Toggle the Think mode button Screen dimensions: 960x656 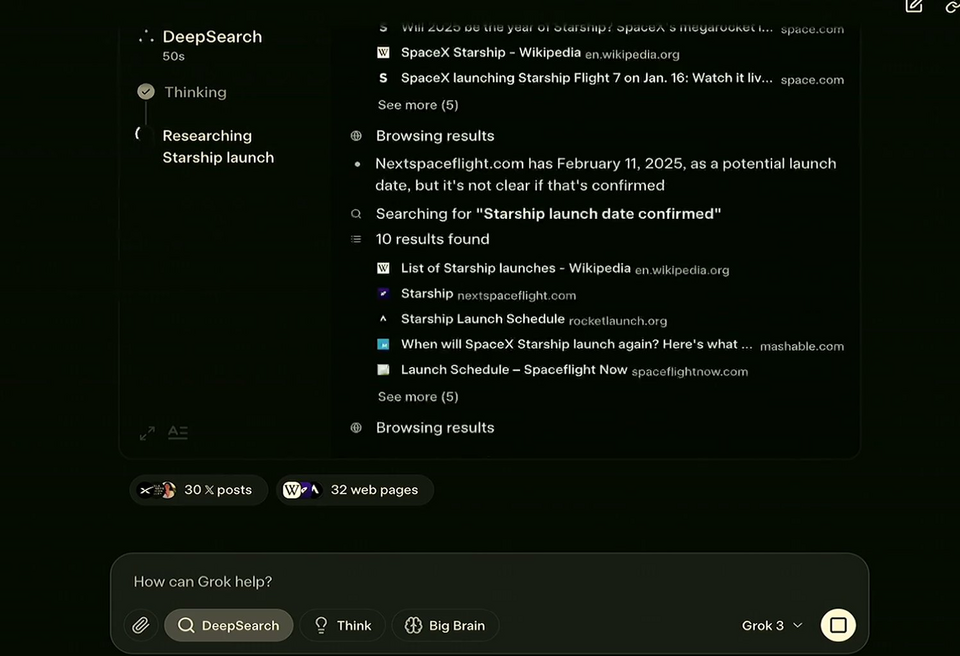[342, 625]
